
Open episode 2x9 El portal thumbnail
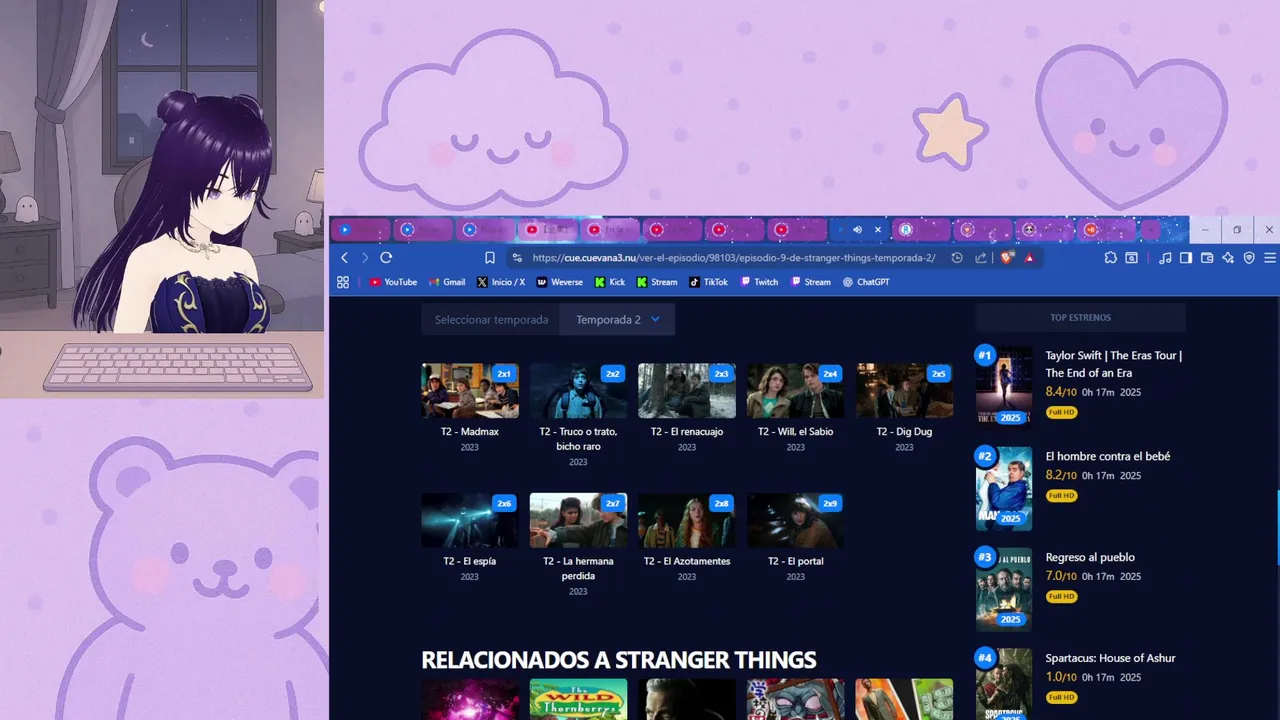(795, 520)
